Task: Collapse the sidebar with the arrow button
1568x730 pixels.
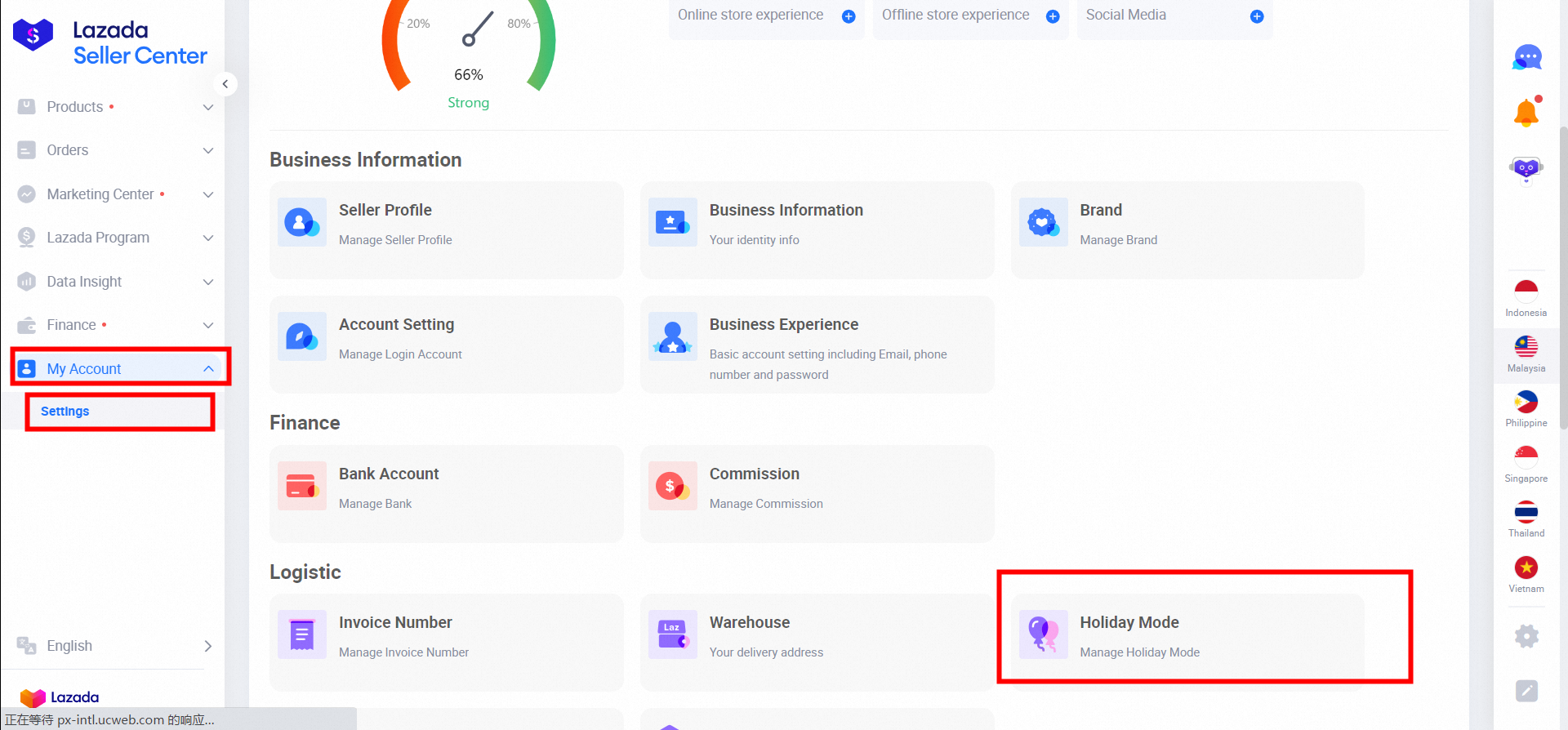Action: 225,84
